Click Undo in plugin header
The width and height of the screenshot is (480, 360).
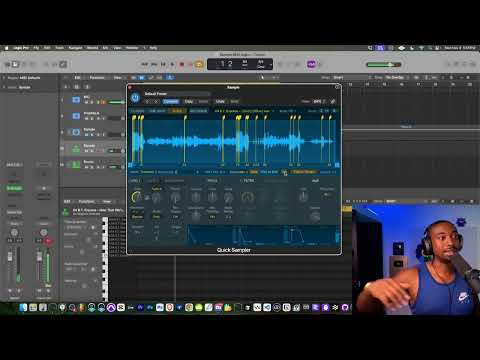point(220,101)
